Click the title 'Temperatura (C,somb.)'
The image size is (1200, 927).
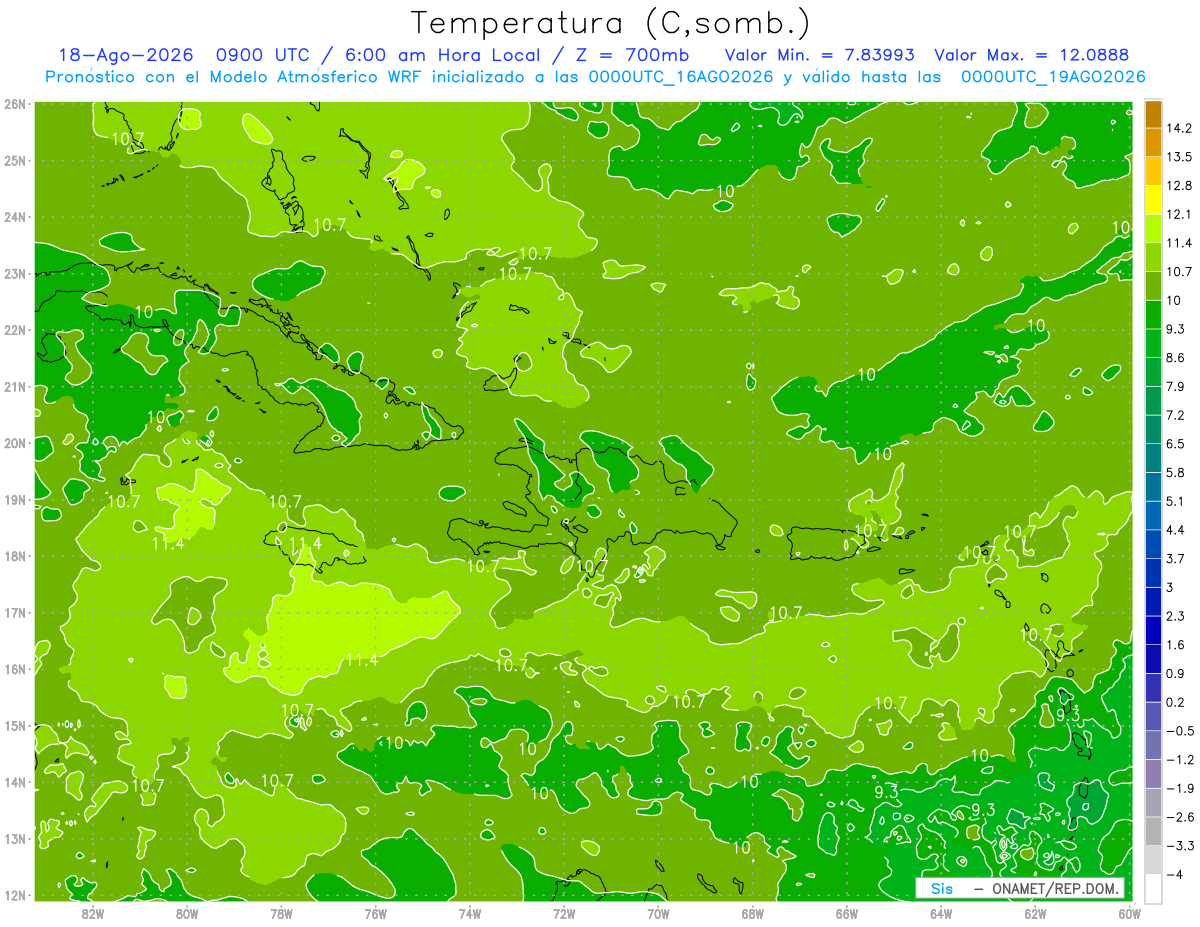pos(610,23)
